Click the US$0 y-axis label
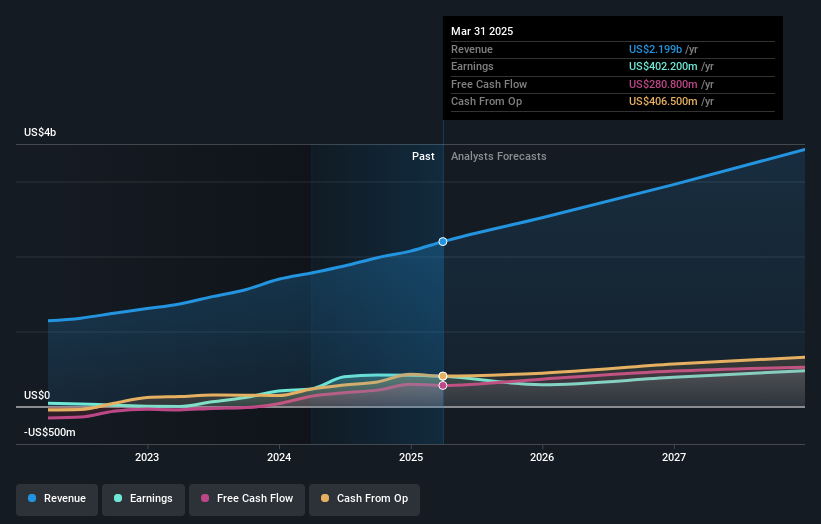Viewport: 821px width, 524px height. point(37,395)
